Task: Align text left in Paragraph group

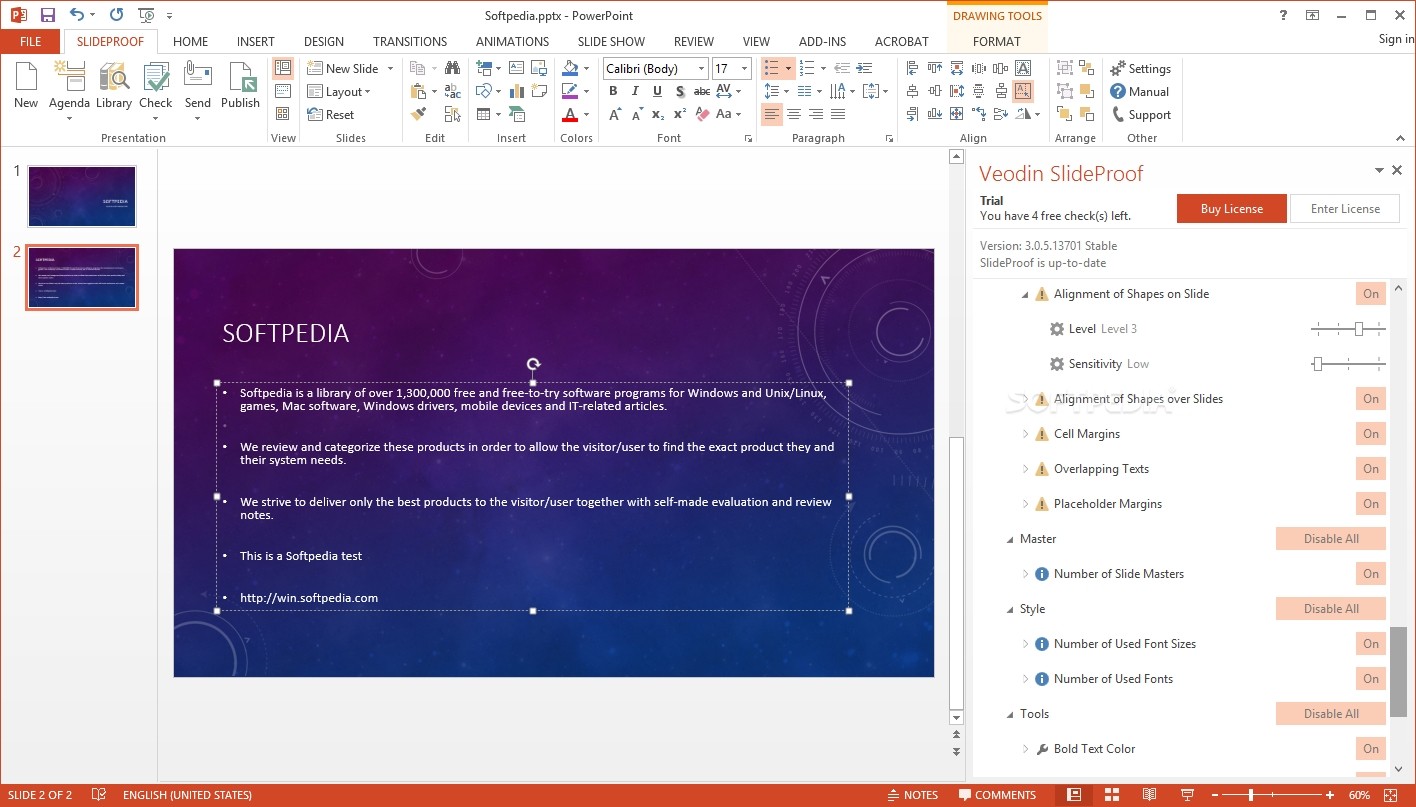Action: point(771,115)
